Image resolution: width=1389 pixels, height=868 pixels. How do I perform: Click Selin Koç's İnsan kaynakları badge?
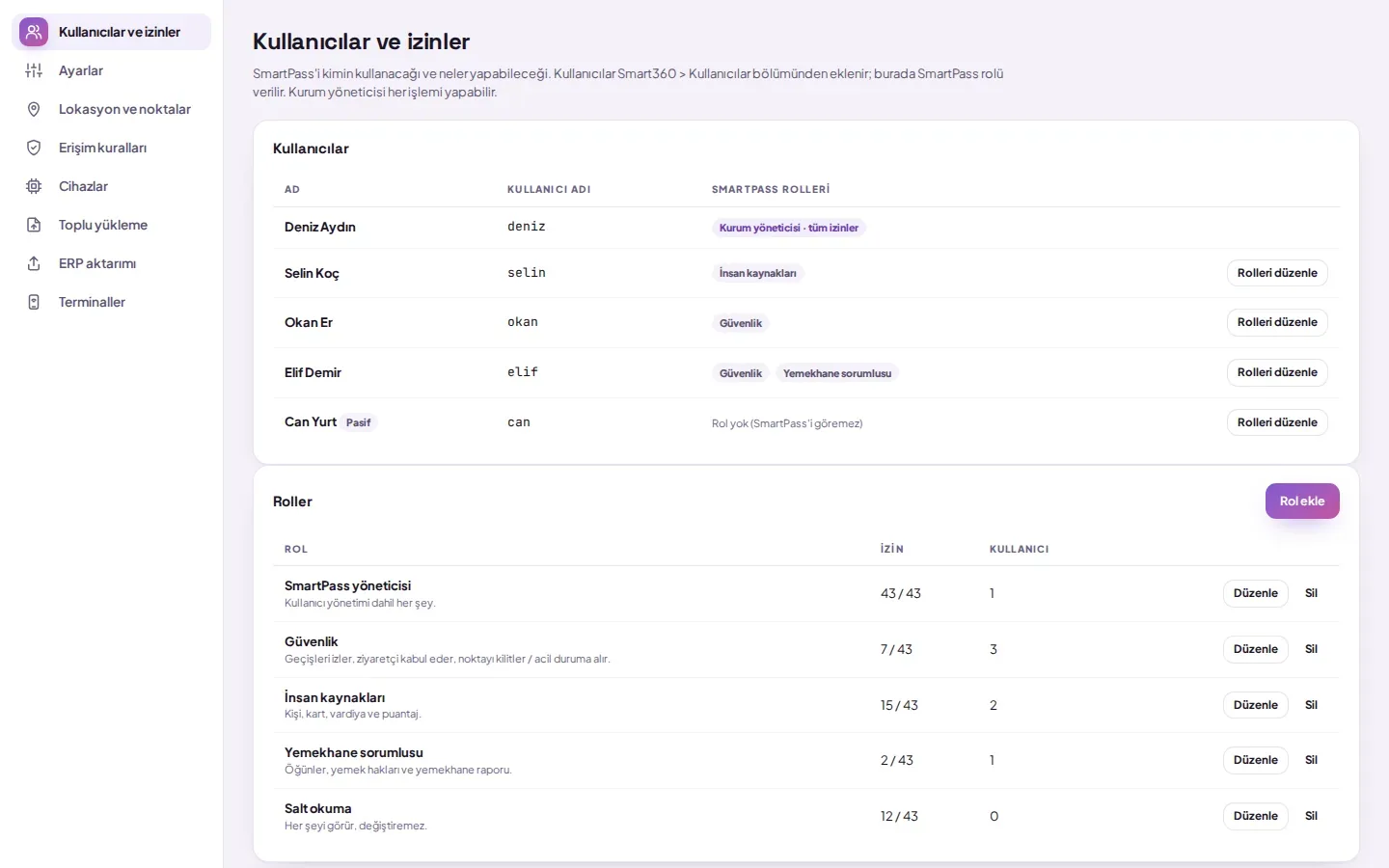[x=758, y=273]
